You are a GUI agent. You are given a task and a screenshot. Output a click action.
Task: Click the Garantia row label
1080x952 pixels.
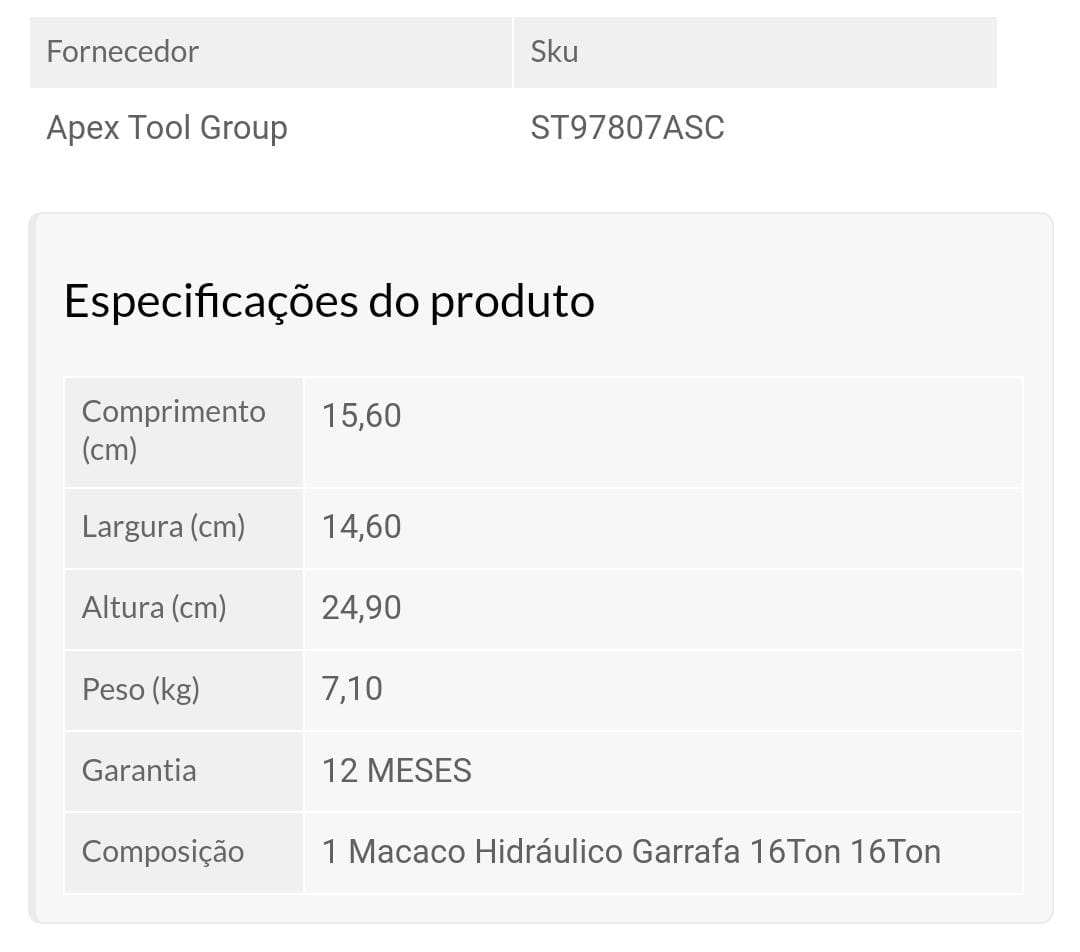click(139, 771)
